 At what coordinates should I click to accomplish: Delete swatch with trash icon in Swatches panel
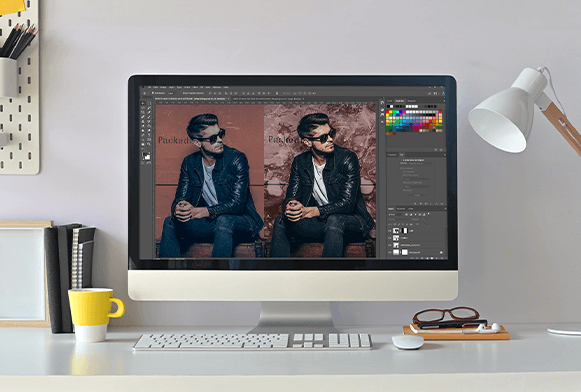click(x=441, y=150)
